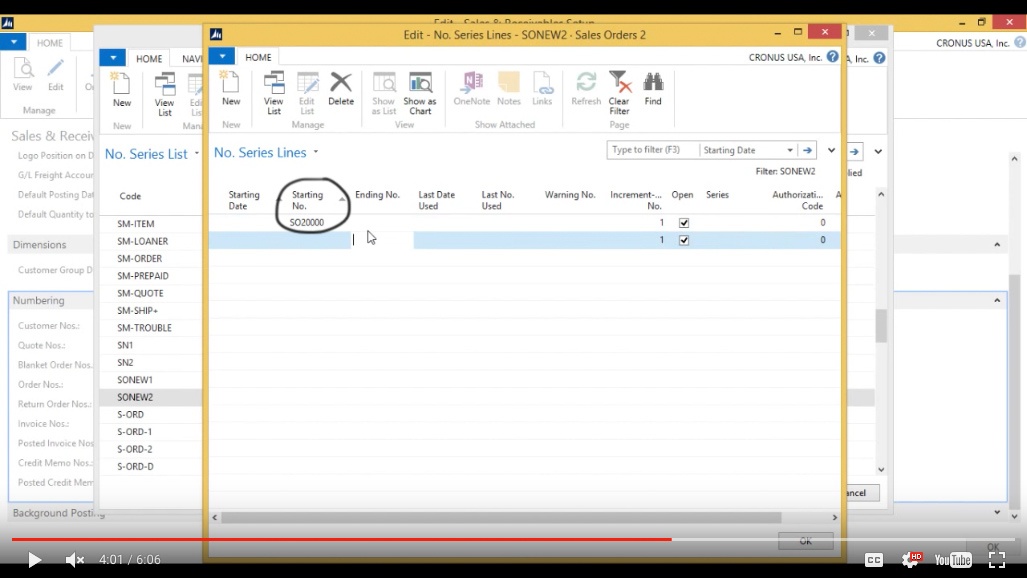
Task: Click Edit icon in Sales & Receivables Setup
Action: click(56, 74)
